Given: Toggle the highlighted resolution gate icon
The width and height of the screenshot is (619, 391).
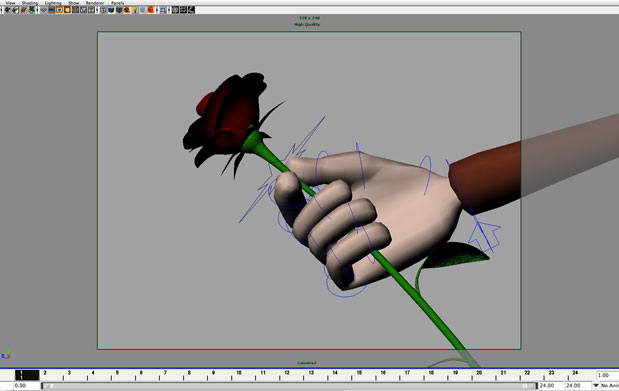Looking at the screenshot, I should [59, 10].
